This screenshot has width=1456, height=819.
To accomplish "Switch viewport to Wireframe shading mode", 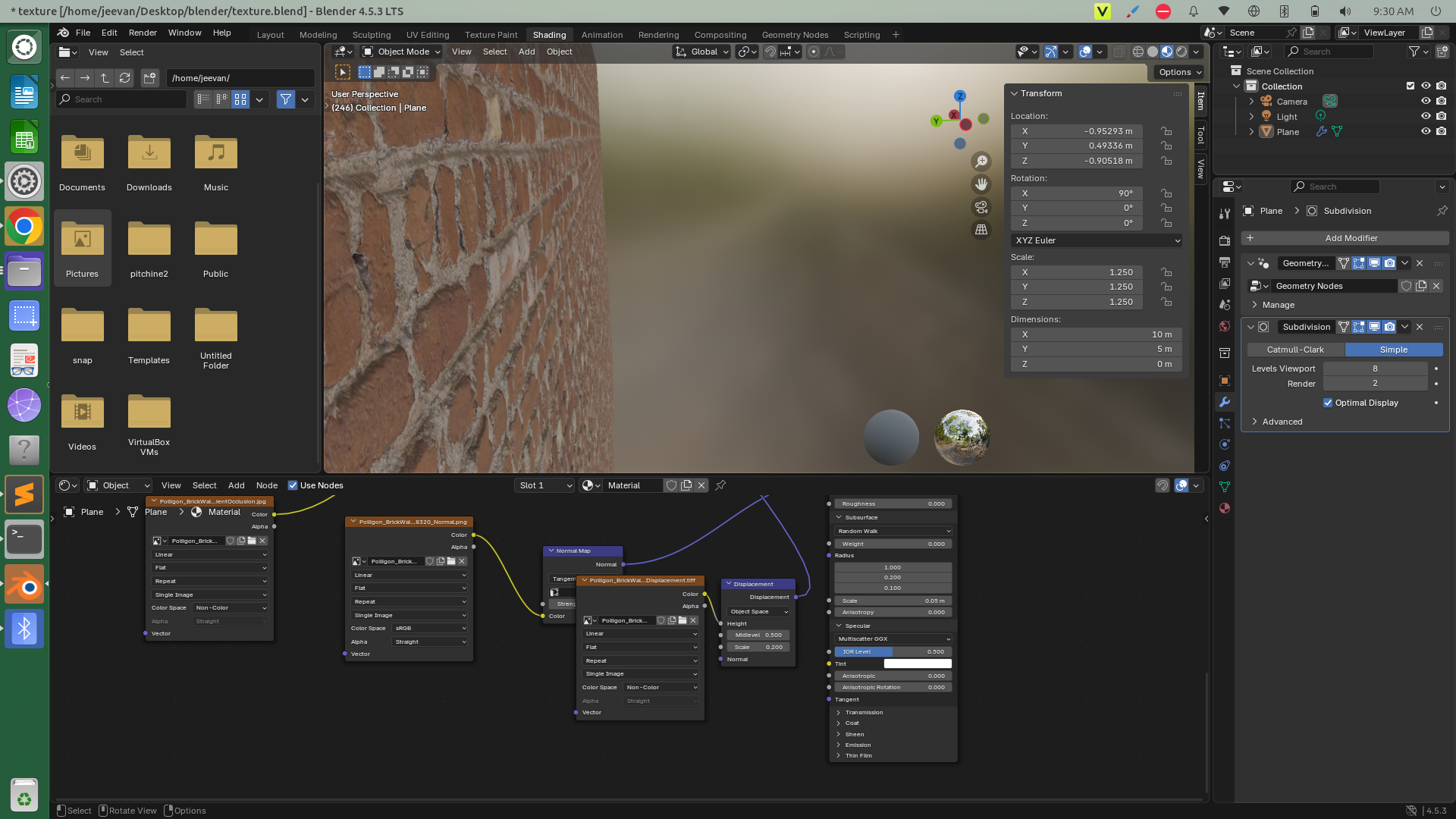I will click(x=1138, y=52).
